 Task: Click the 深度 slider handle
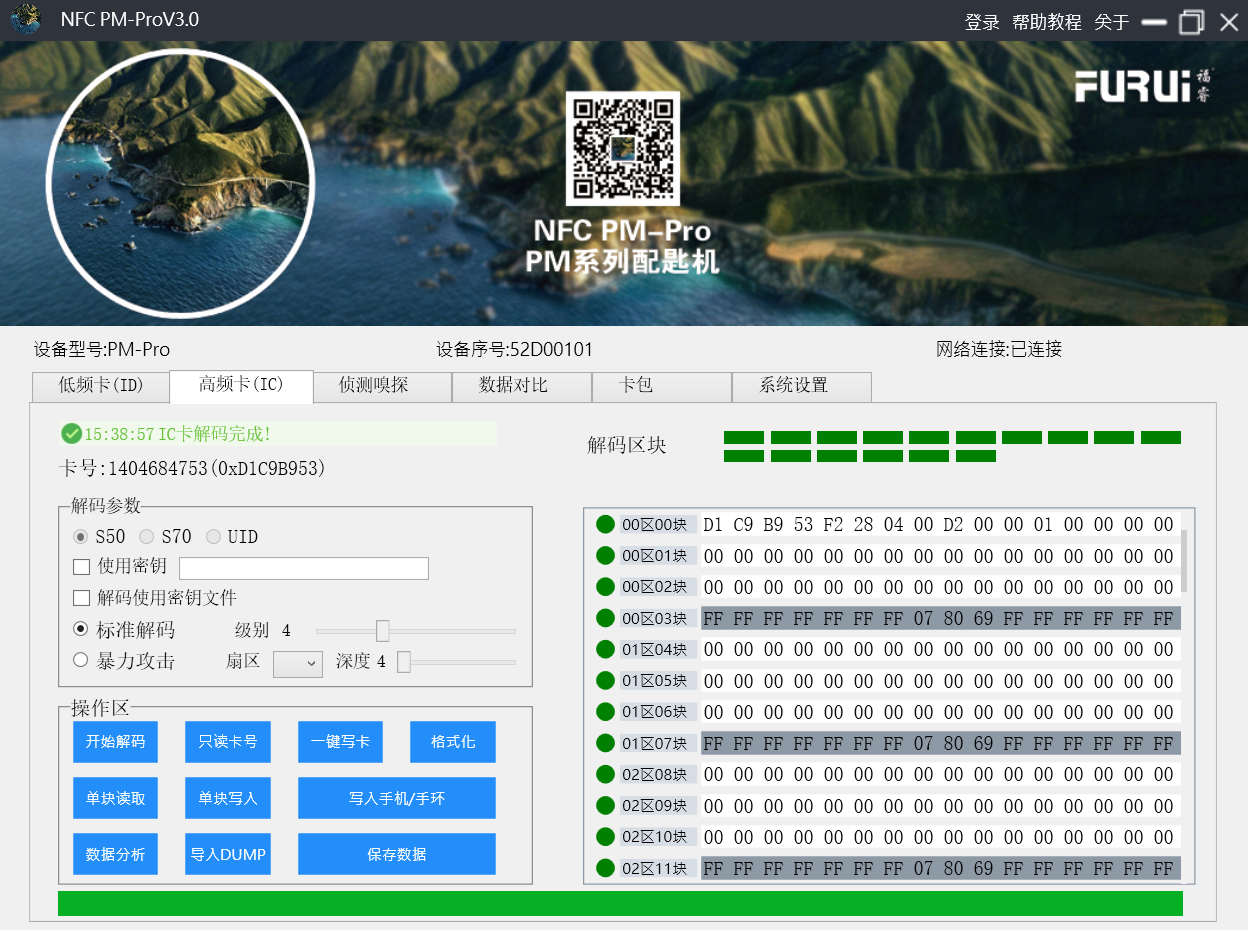404,662
